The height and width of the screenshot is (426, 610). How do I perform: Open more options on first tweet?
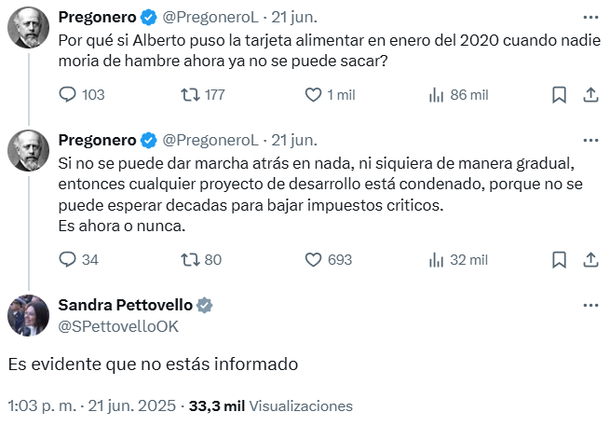589,17
